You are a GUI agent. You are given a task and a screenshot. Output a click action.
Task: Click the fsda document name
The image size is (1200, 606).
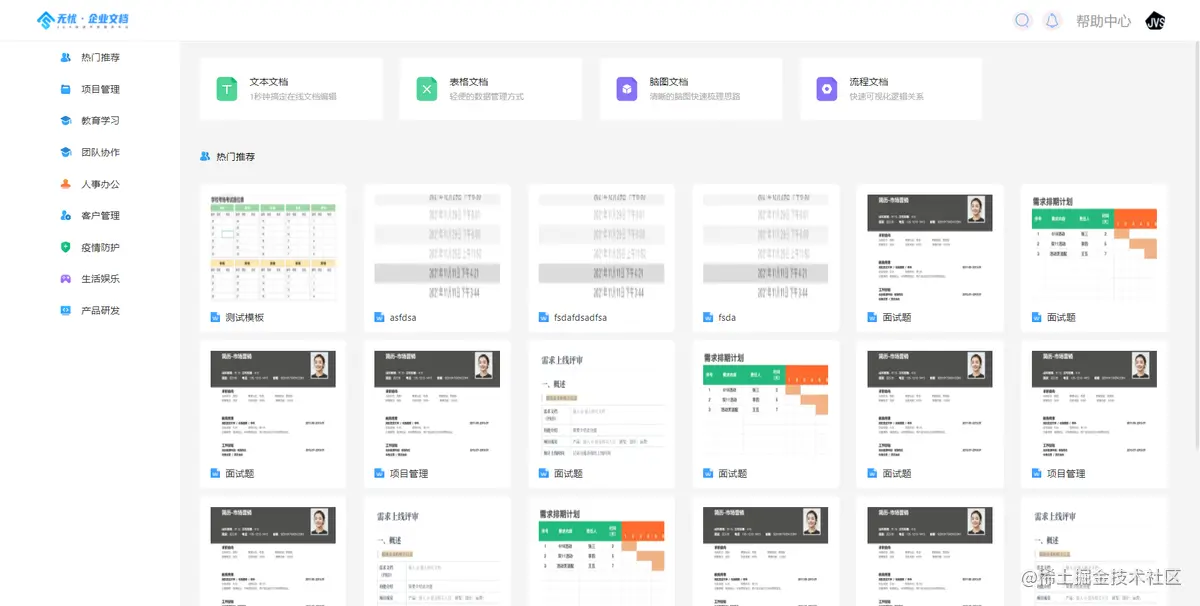coord(727,318)
